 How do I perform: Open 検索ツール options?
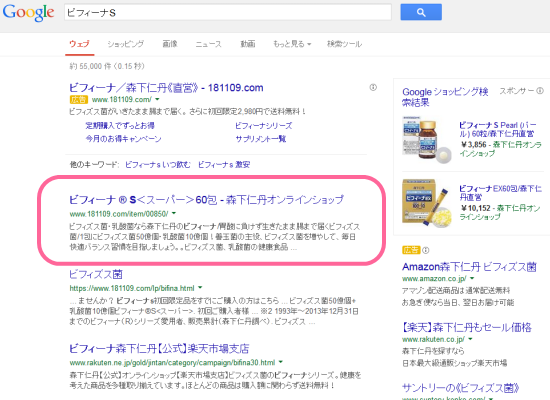[x=344, y=44]
